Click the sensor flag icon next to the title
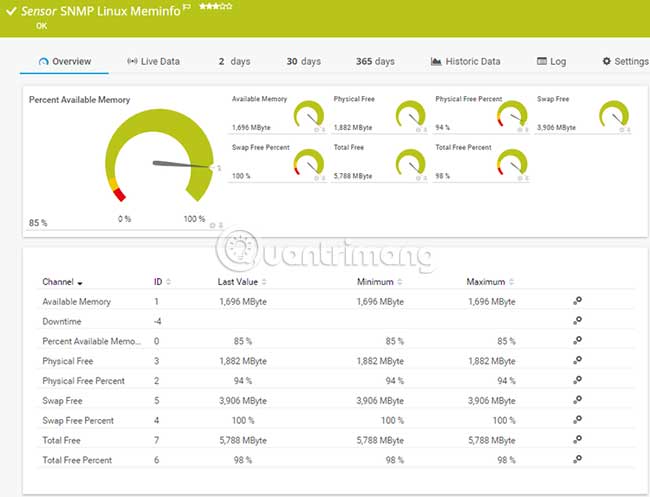This screenshot has height=497, width=650. click(x=187, y=7)
